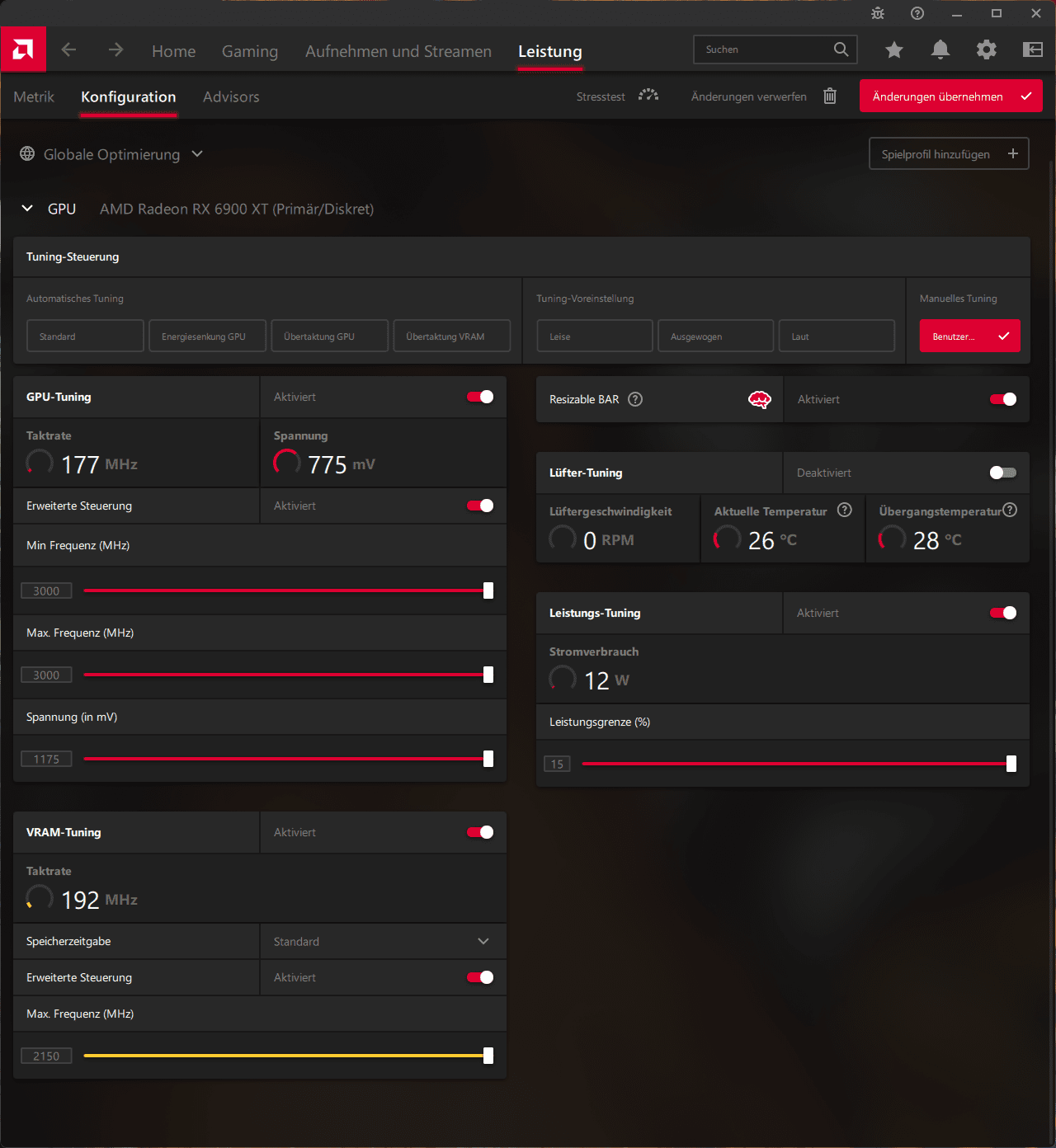This screenshot has width=1056, height=1148.
Task: Switch to Advisors subtab
Action: point(231,96)
